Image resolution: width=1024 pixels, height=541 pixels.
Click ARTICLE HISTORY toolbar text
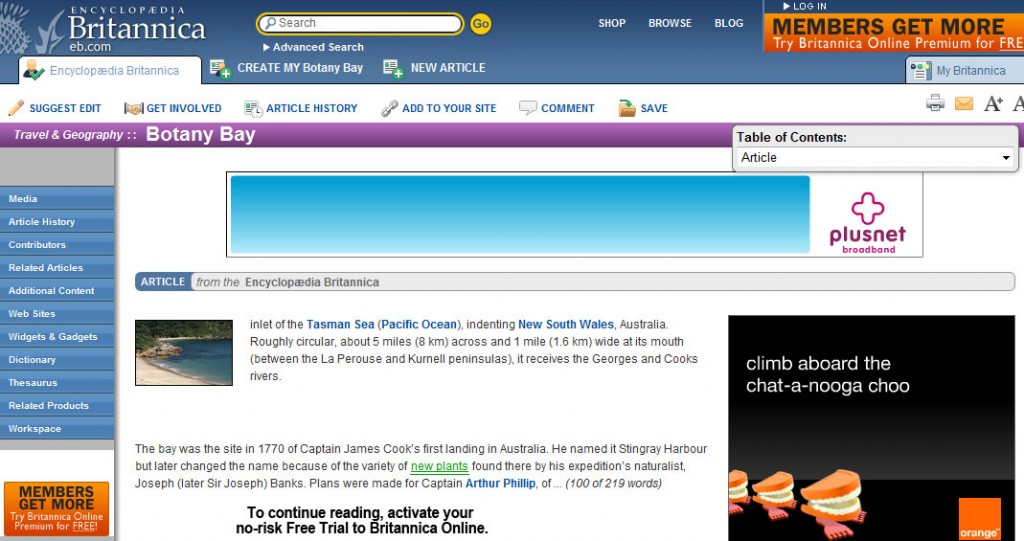312,108
